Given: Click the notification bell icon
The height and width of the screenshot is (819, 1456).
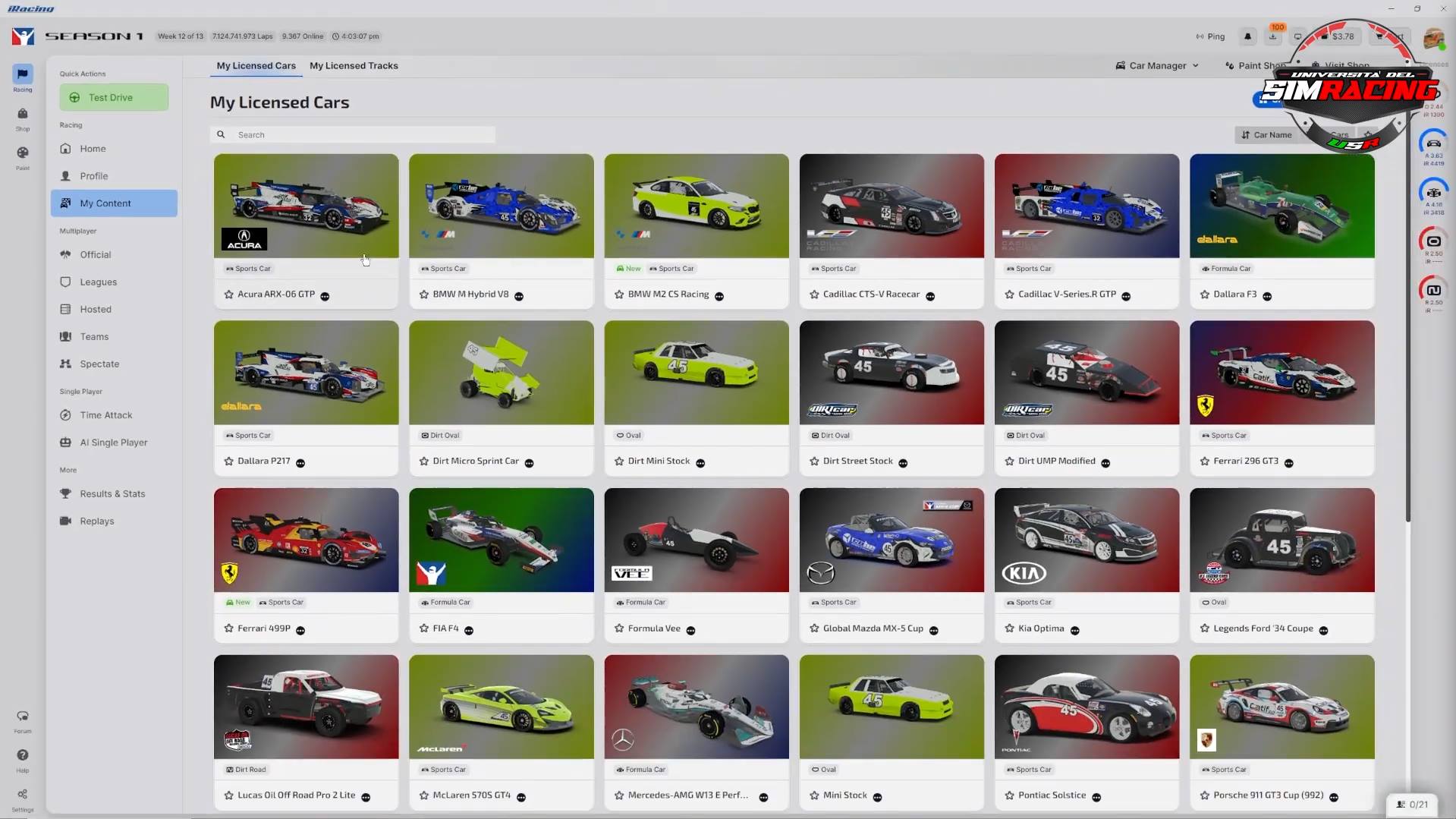Looking at the screenshot, I should pos(1247,36).
